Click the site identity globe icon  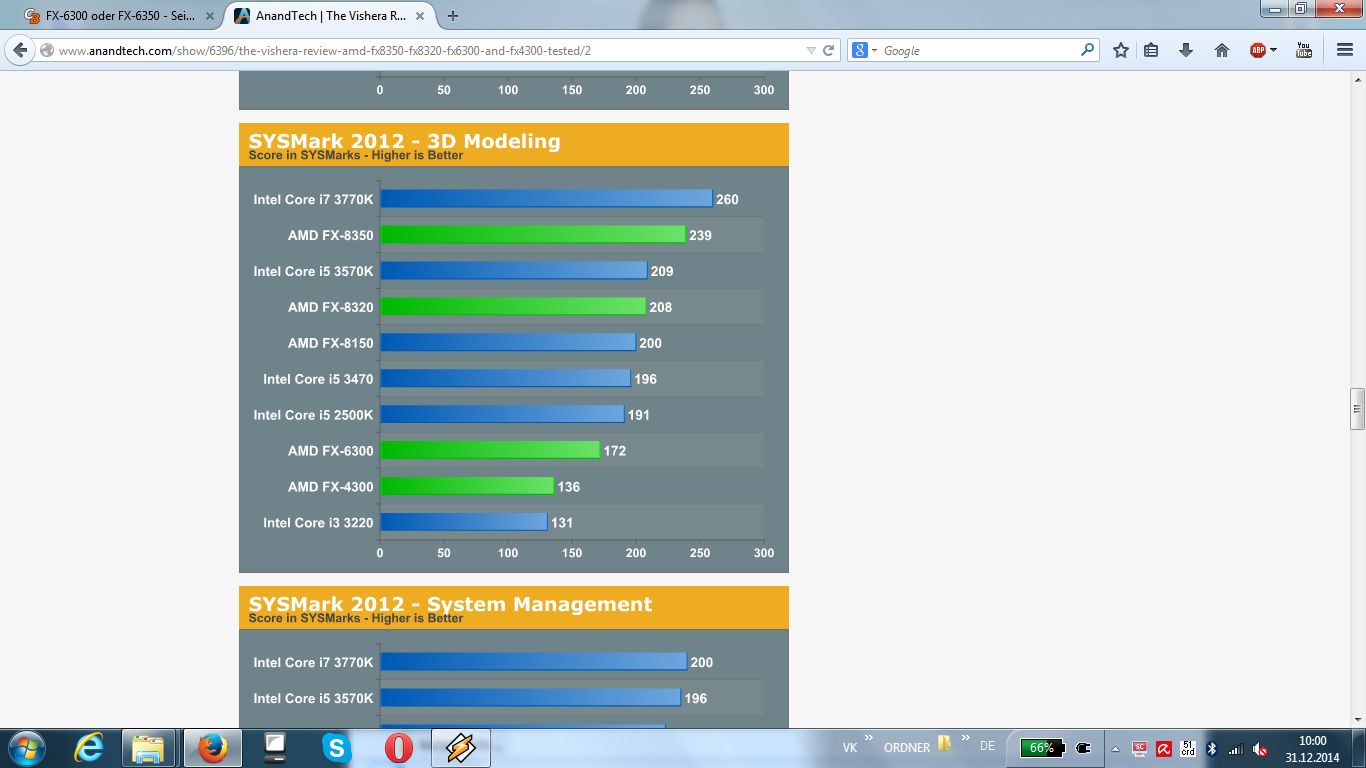point(47,50)
